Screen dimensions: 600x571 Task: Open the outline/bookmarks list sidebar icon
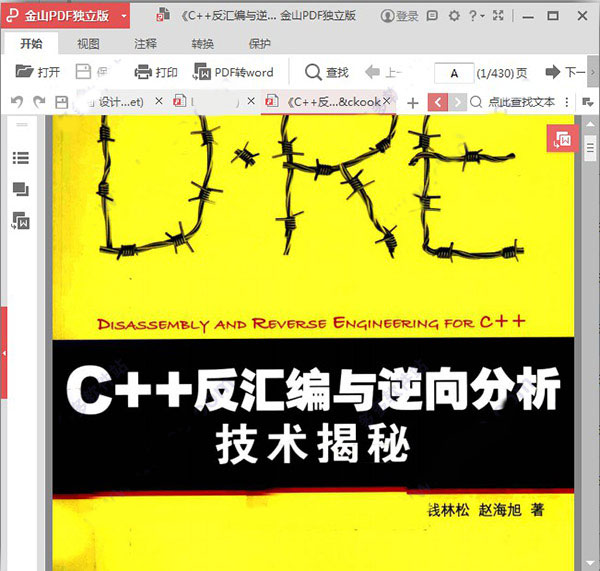click(x=21, y=158)
